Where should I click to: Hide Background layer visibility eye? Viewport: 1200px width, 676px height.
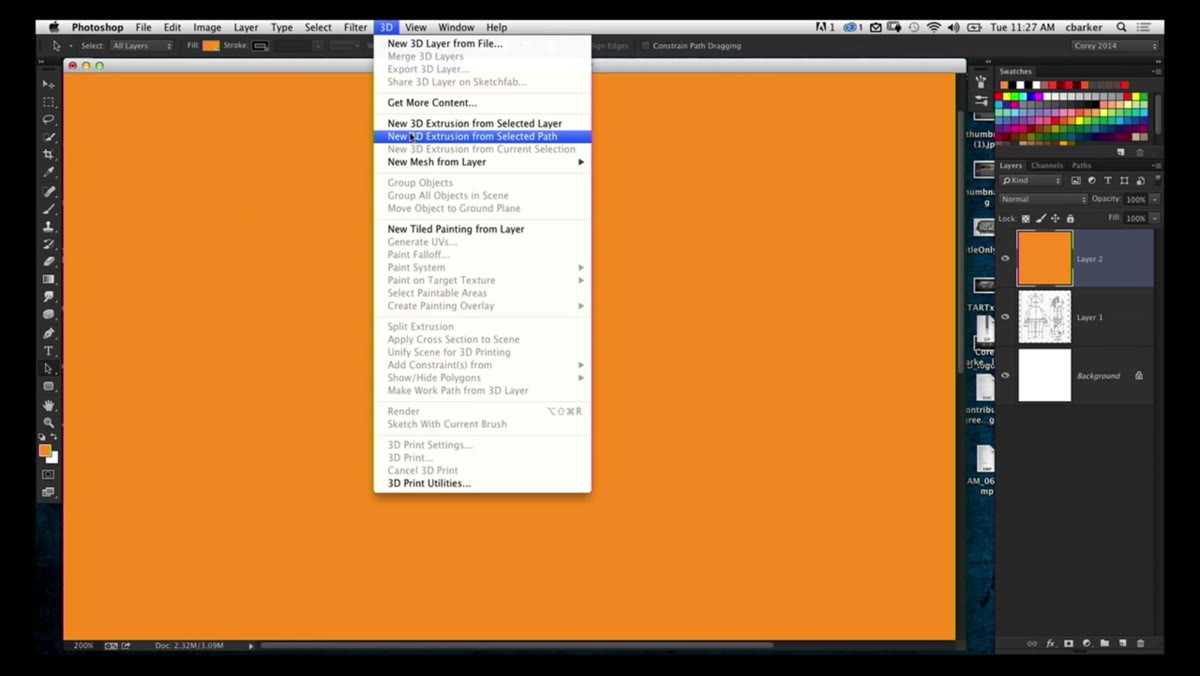click(1006, 376)
